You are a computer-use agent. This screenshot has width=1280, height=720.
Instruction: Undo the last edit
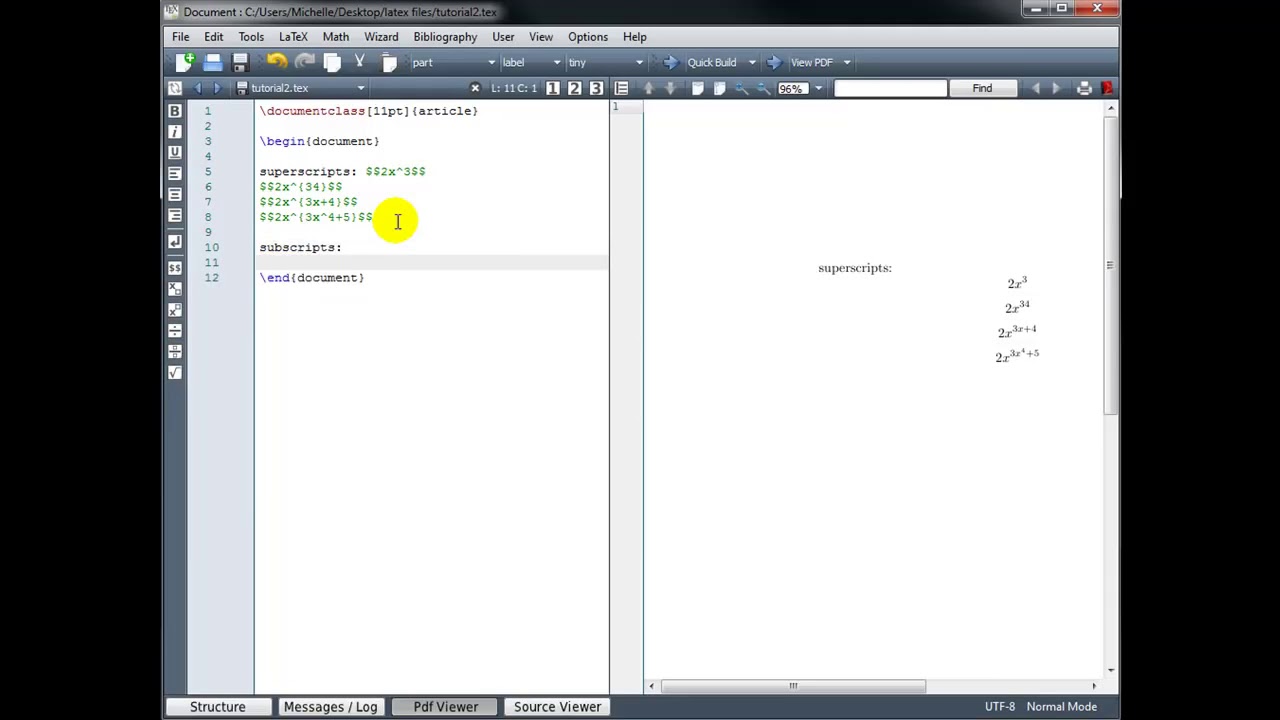pyautogui.click(x=277, y=62)
